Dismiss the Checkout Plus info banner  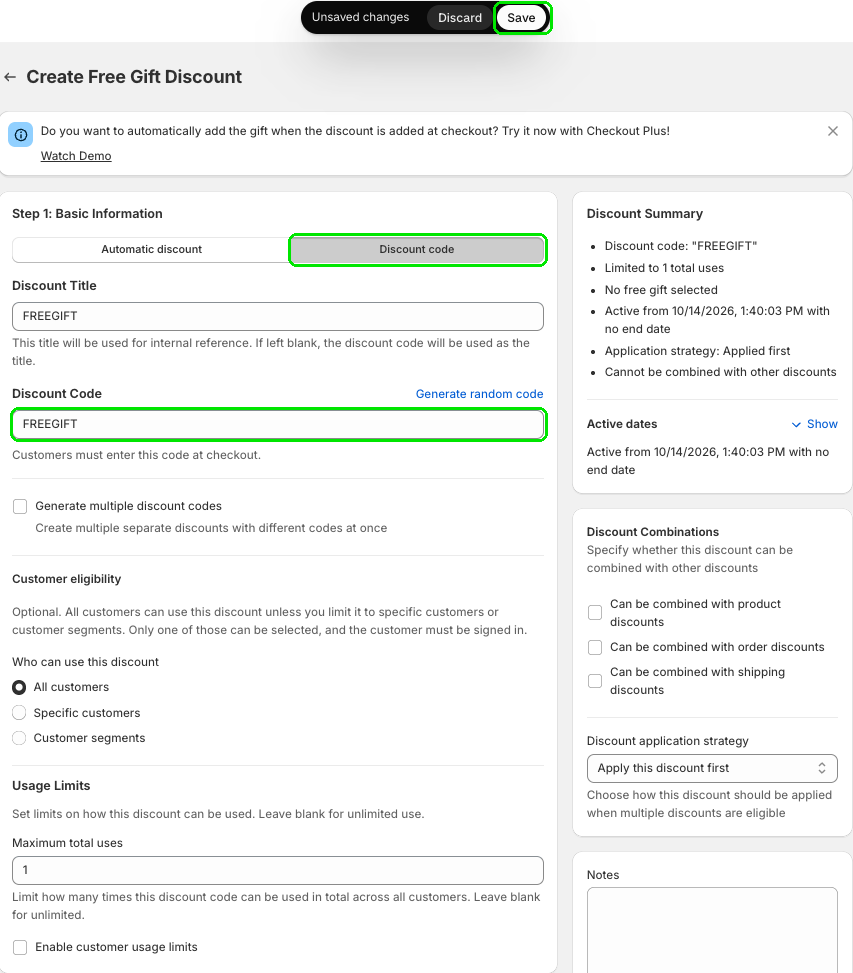click(833, 131)
